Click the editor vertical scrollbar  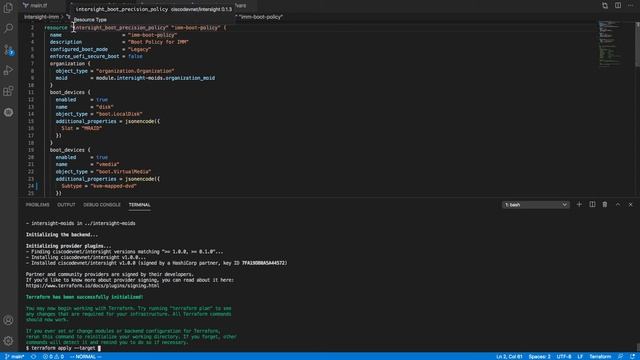637,45
